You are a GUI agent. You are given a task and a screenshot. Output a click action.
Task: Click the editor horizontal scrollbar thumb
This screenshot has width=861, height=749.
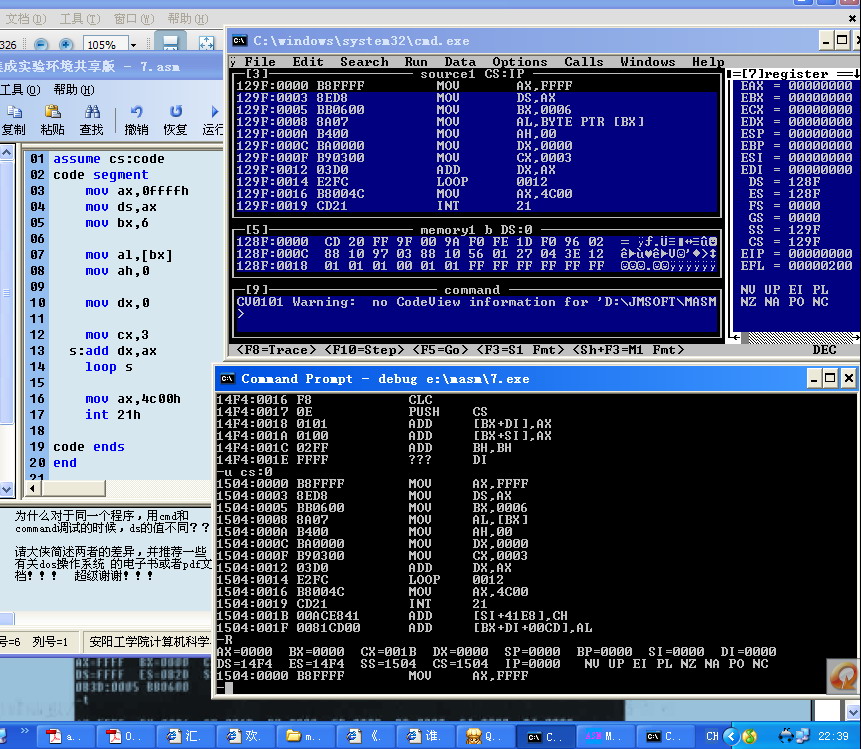pyautogui.click(x=73, y=488)
